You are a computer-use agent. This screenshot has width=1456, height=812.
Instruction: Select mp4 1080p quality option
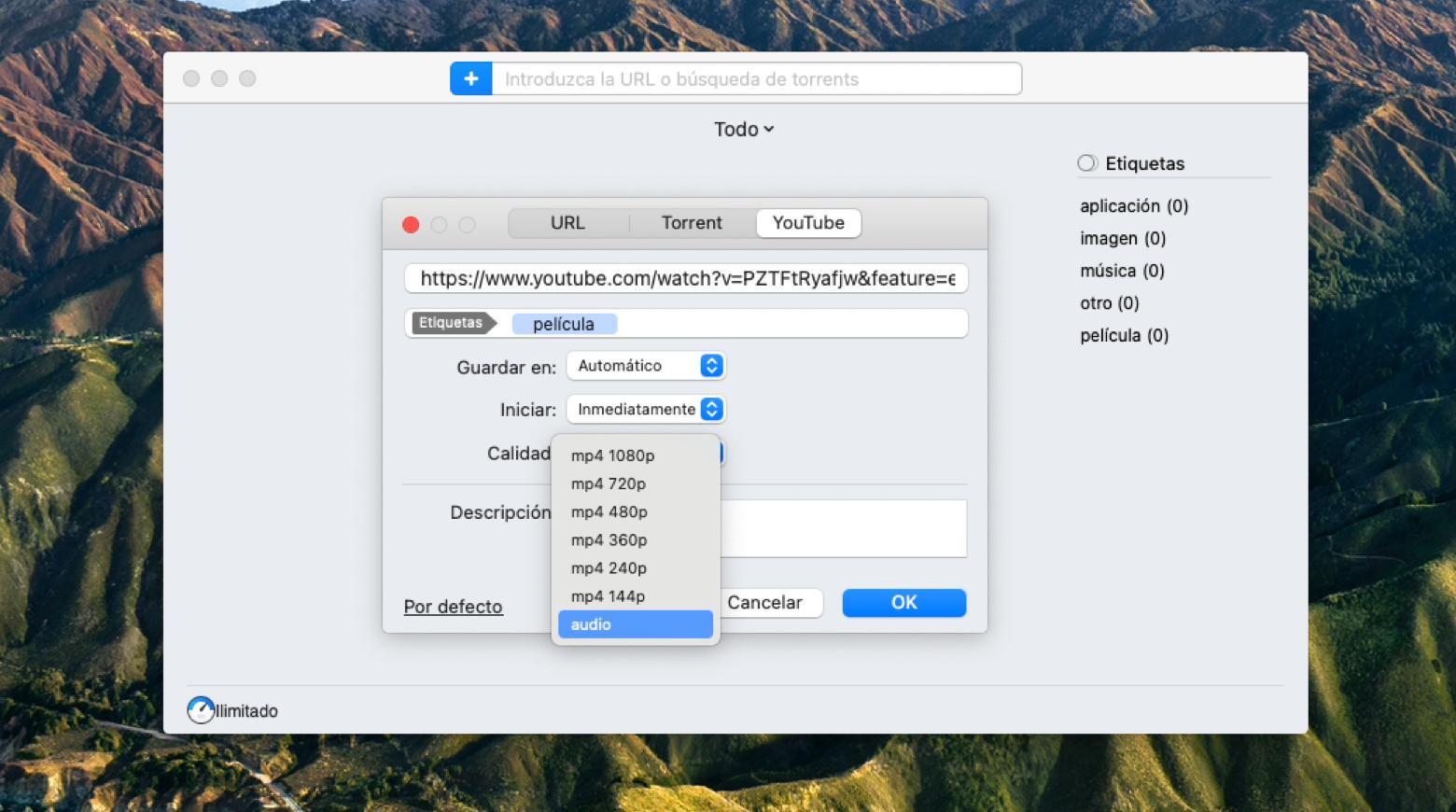click(x=636, y=455)
